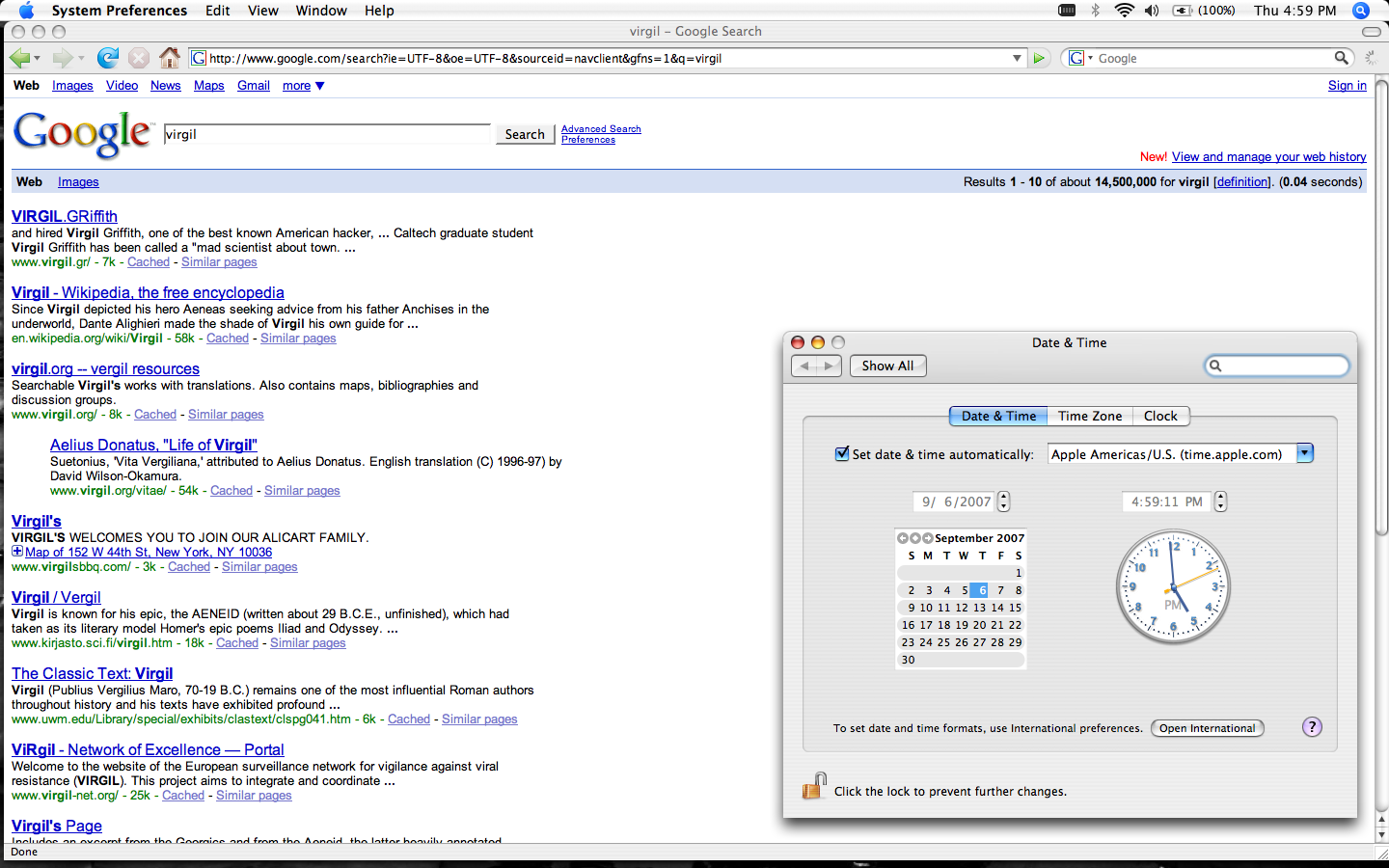Open the Preferences link on Google

[588, 140]
